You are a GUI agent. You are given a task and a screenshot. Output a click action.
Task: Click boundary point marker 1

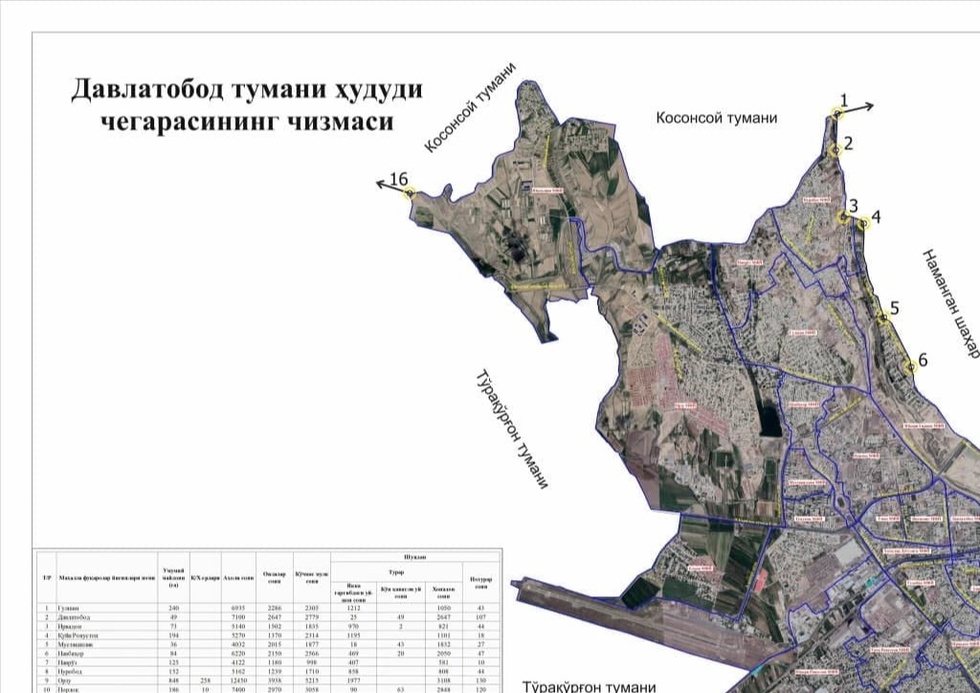coord(837,114)
